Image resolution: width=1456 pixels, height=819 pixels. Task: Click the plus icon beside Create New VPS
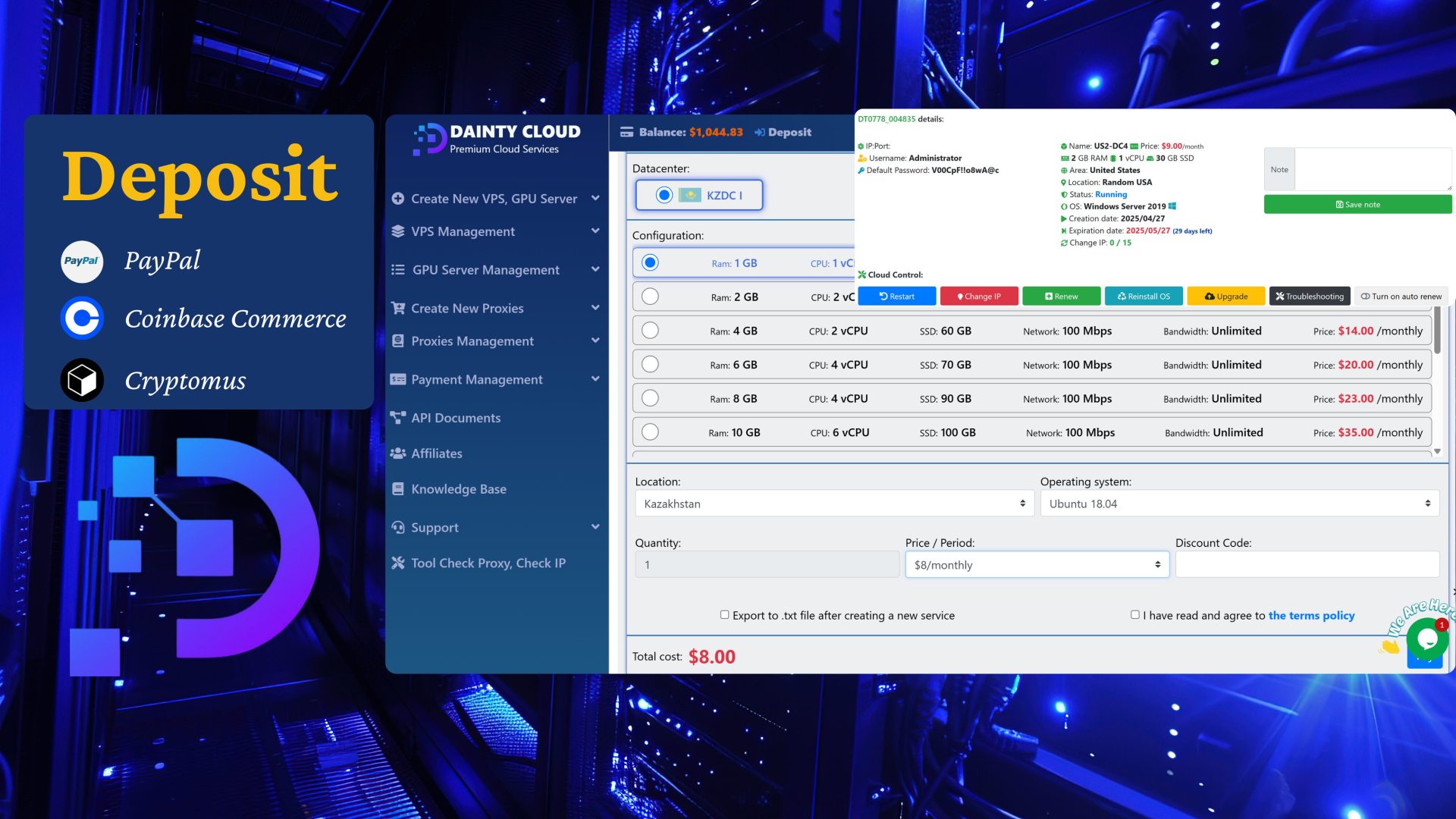tap(397, 199)
